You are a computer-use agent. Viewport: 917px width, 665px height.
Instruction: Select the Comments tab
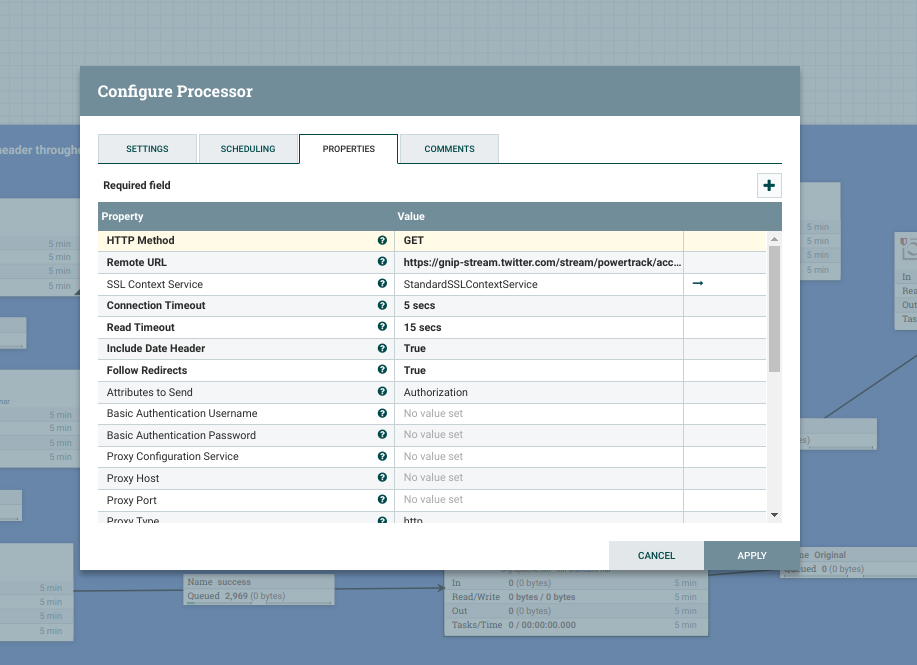449,149
